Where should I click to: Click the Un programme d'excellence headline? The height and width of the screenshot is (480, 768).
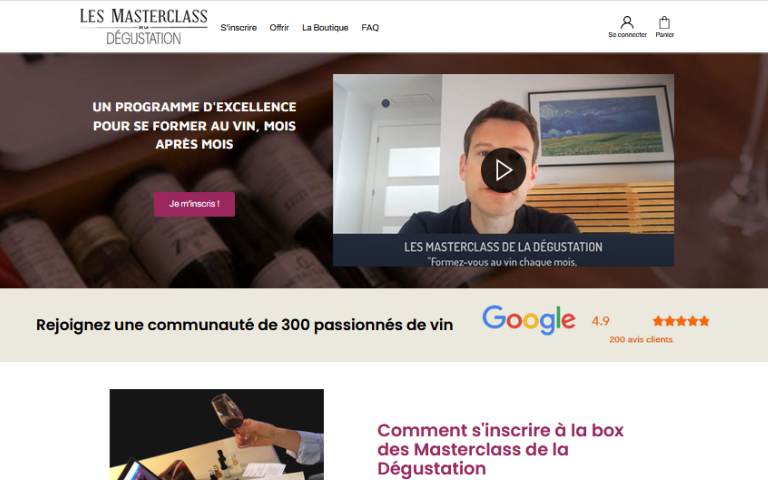click(194, 125)
